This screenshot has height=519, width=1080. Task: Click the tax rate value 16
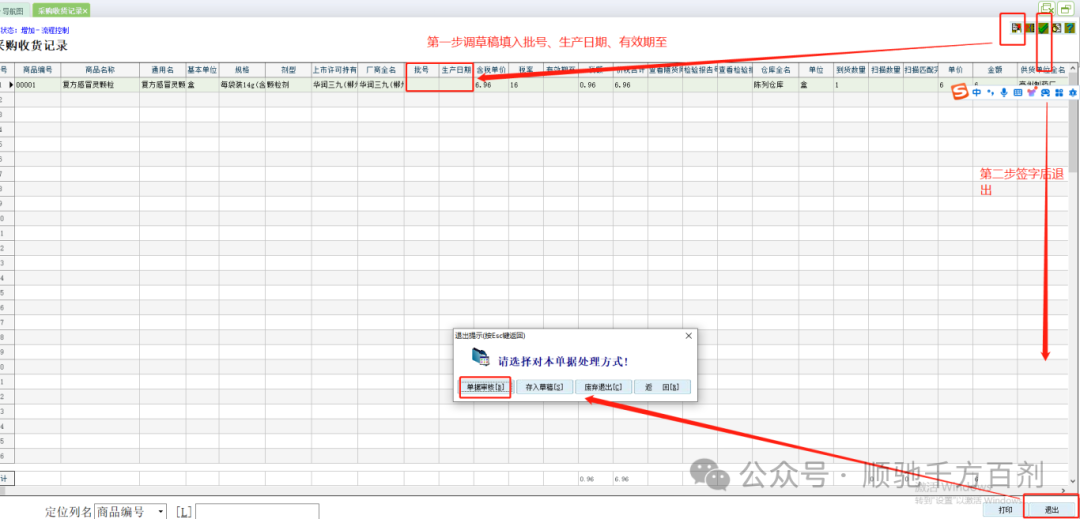(x=526, y=85)
